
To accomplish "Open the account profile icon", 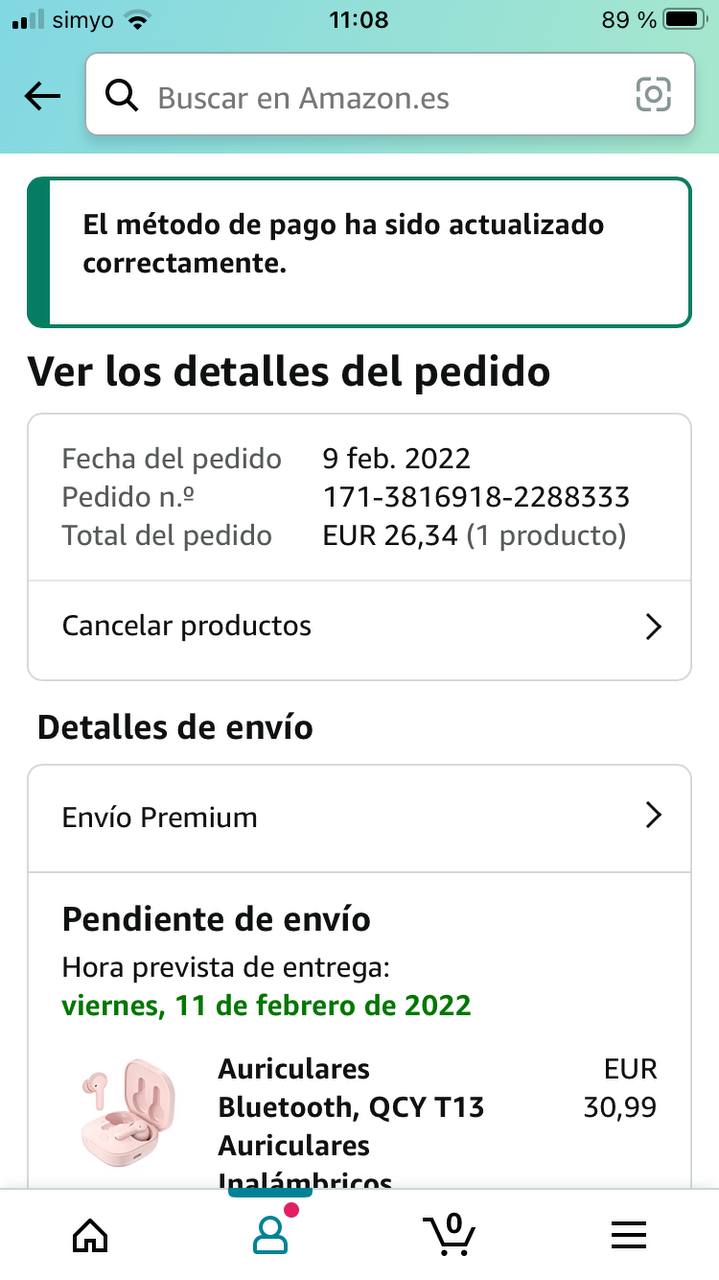I will (x=270, y=1235).
